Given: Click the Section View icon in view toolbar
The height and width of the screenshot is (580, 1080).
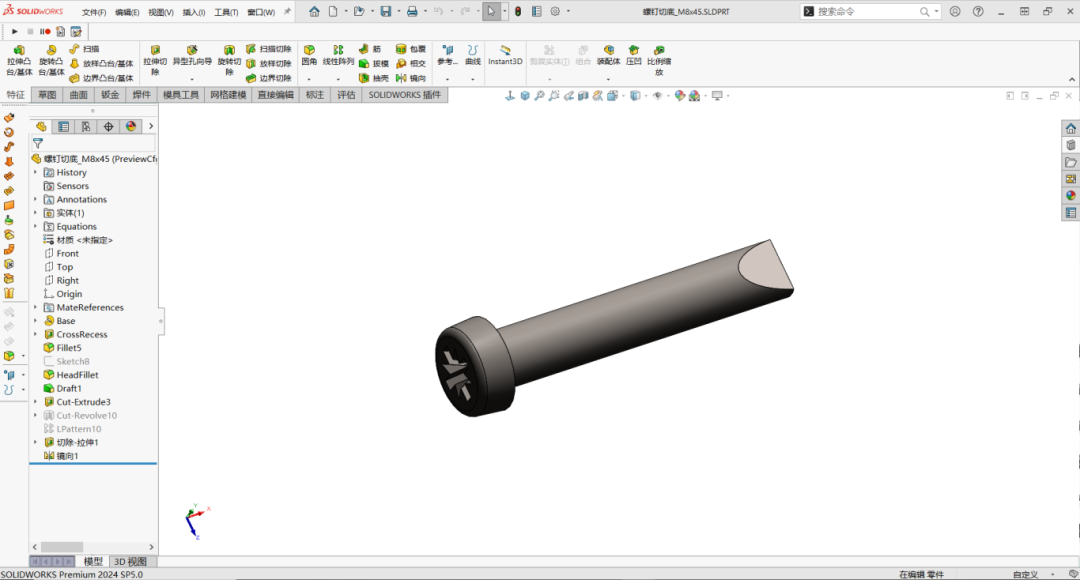Looking at the screenshot, I should pyautogui.click(x=583, y=96).
